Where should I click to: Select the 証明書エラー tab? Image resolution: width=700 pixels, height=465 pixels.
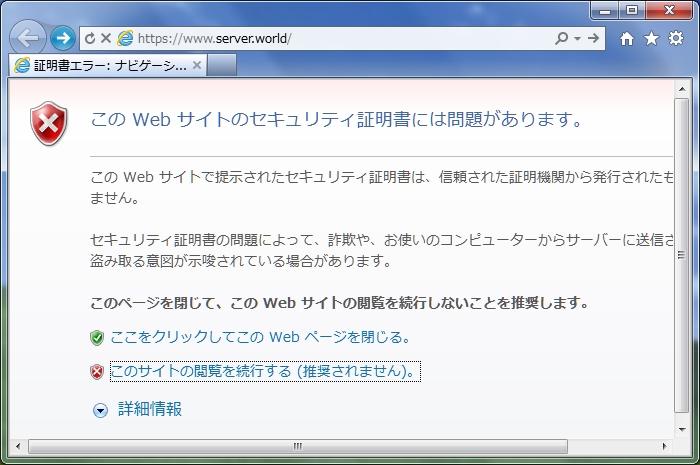tap(108, 66)
